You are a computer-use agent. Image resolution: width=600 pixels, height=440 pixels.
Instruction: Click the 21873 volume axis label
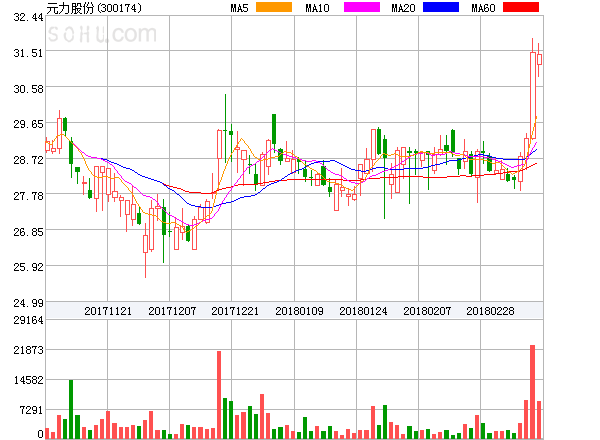coord(28,350)
